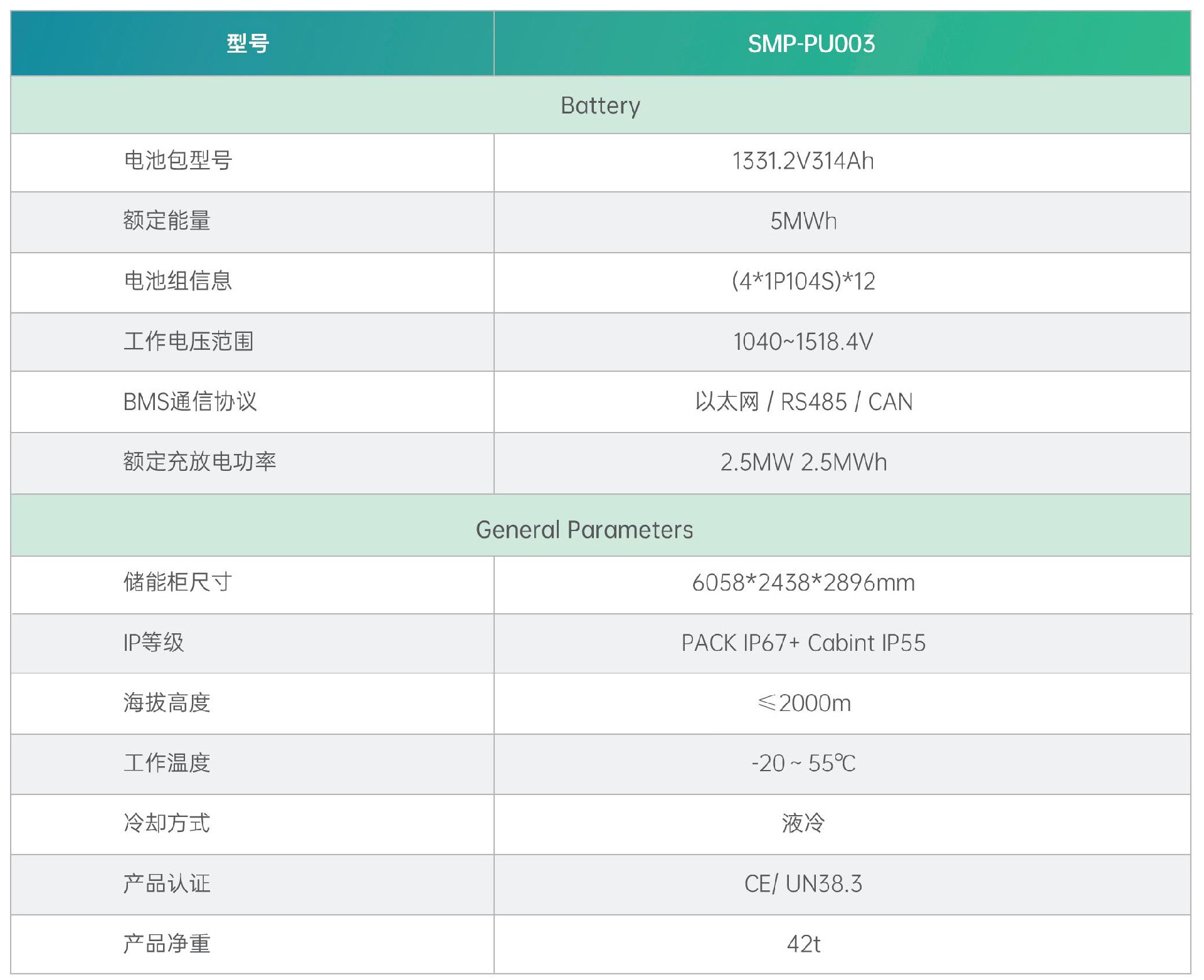Select the (4*1P104S)*12 cell

[803, 282]
